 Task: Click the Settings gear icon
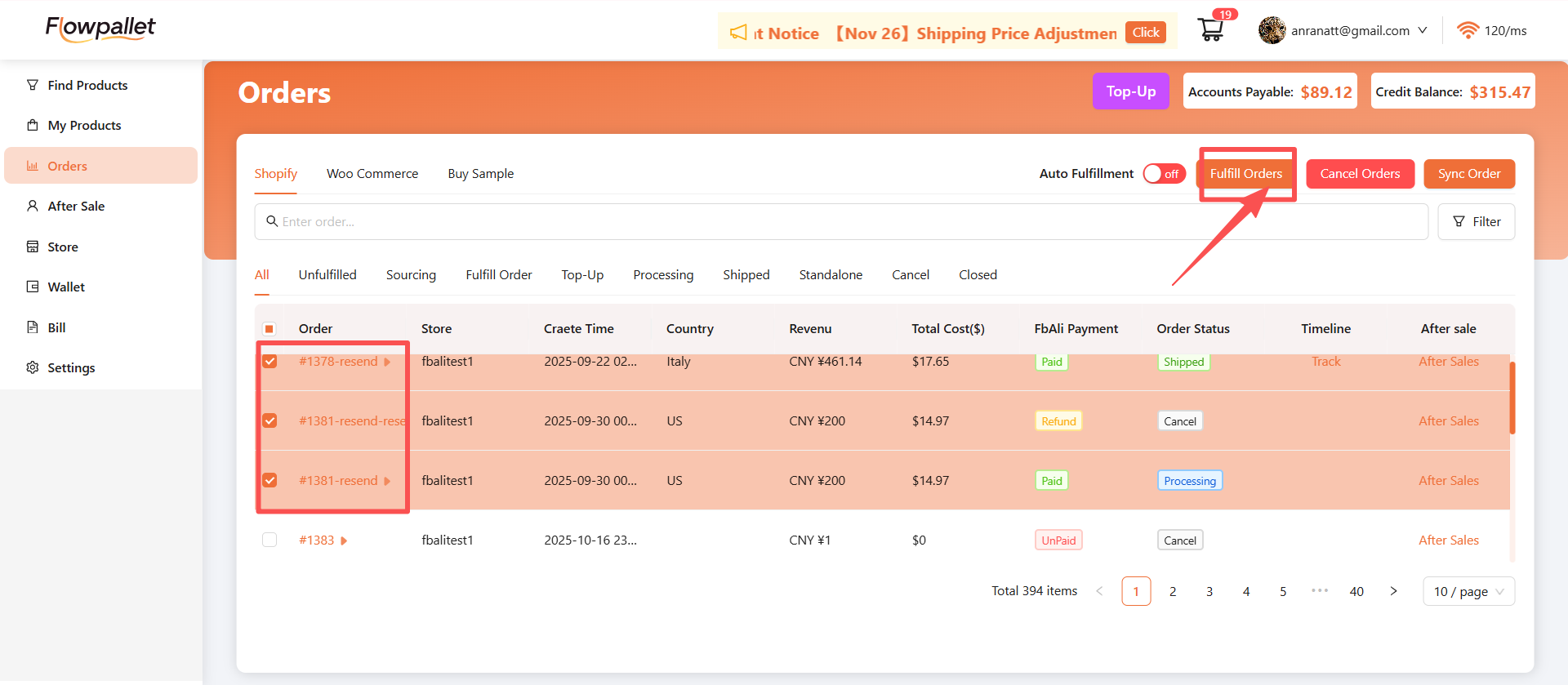33,367
